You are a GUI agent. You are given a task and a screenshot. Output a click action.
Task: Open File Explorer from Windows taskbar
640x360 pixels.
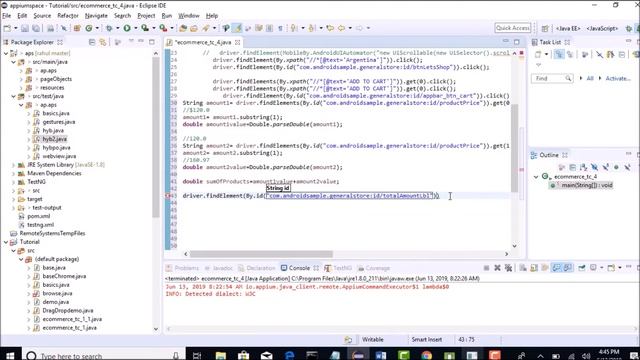point(221,356)
